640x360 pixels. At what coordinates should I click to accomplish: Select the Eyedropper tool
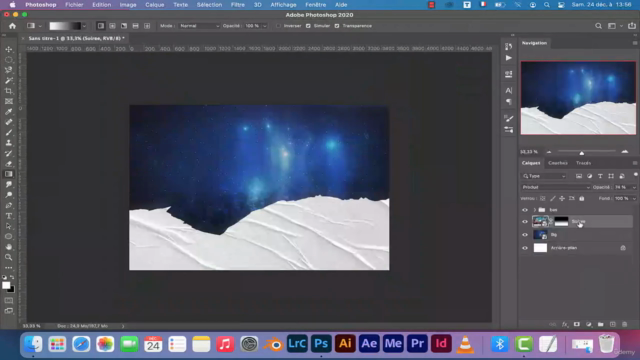click(x=9, y=111)
